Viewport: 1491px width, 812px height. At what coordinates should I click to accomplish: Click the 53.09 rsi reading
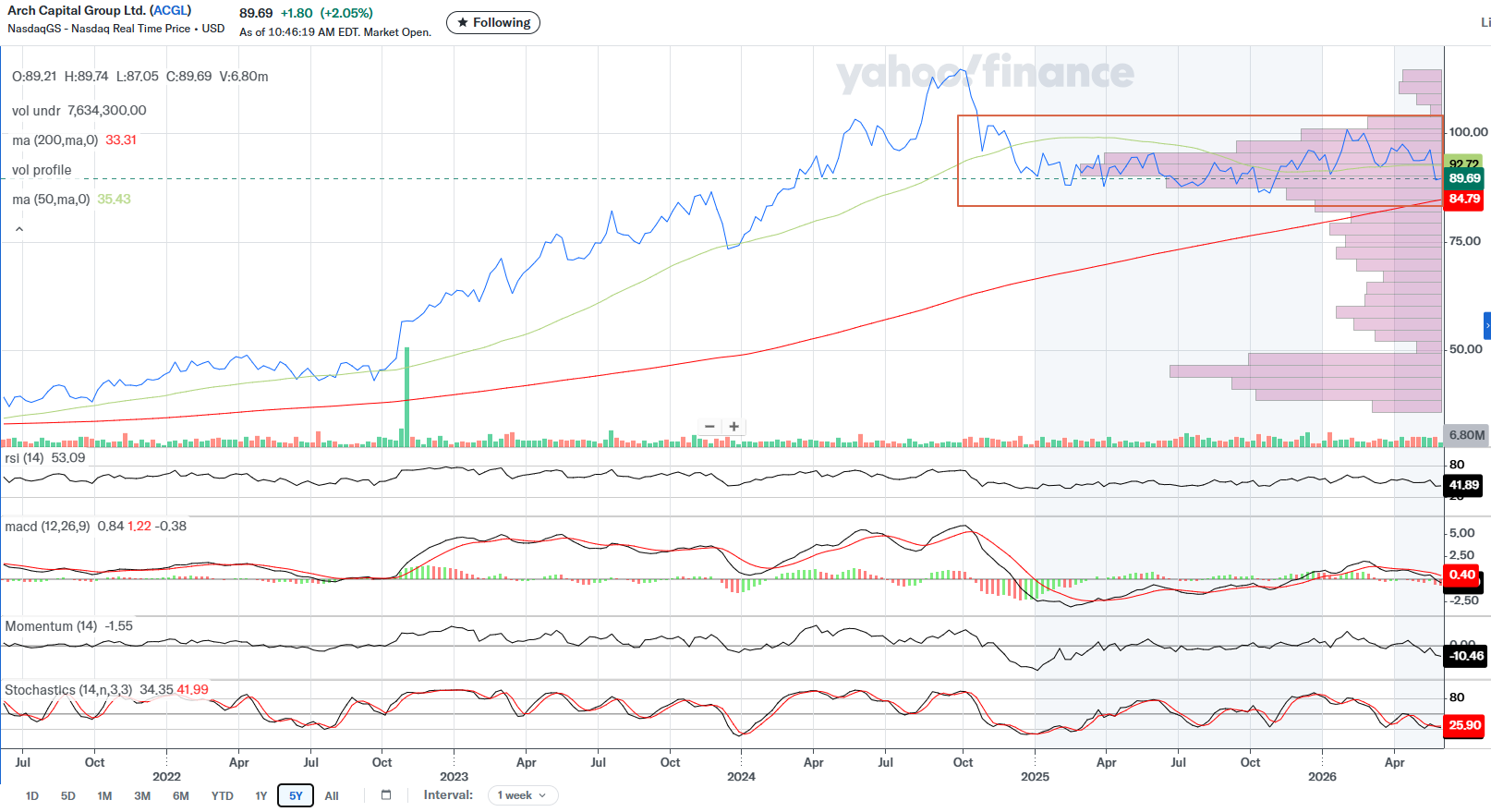(x=68, y=458)
